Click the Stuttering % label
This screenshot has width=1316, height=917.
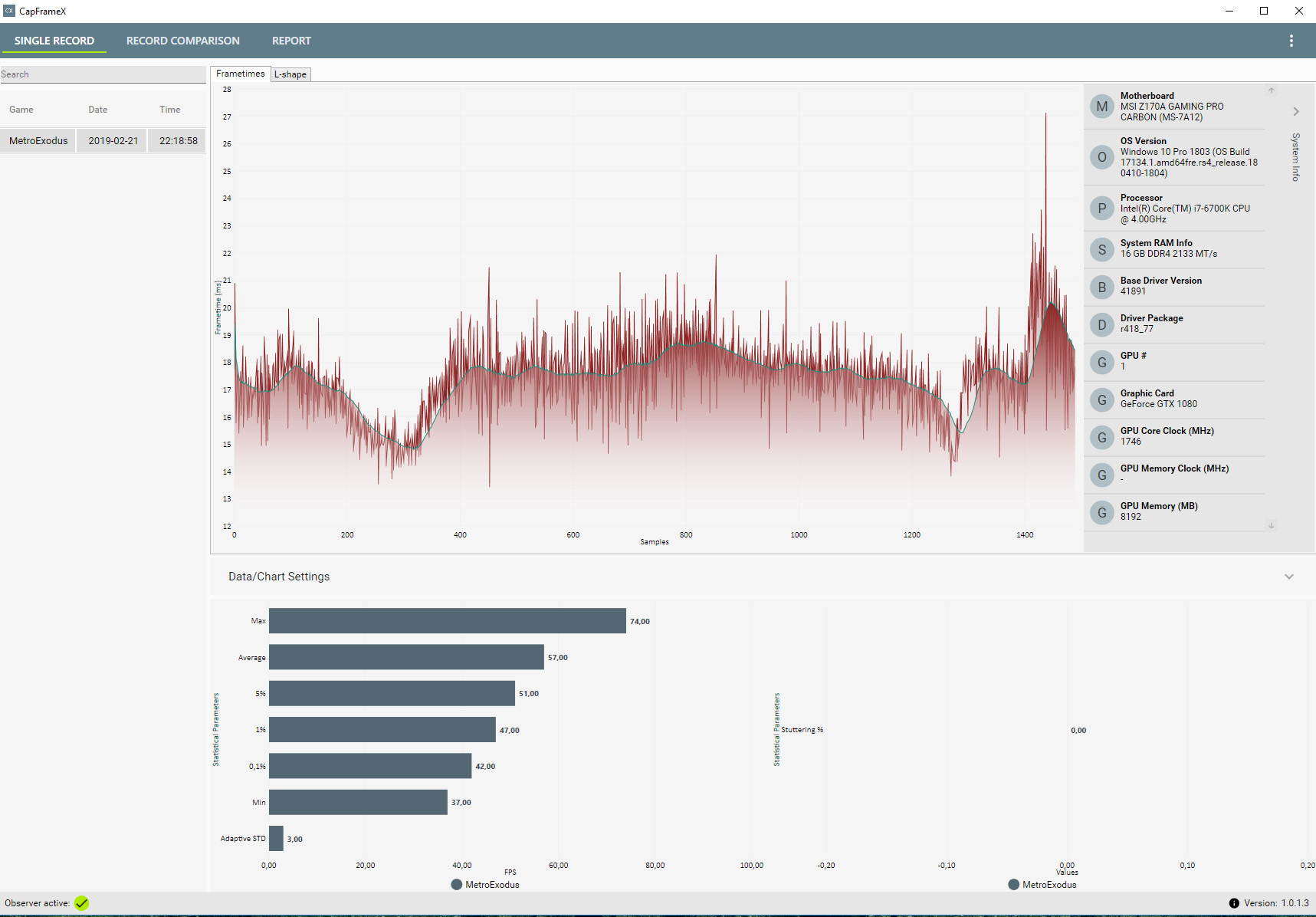click(x=802, y=730)
